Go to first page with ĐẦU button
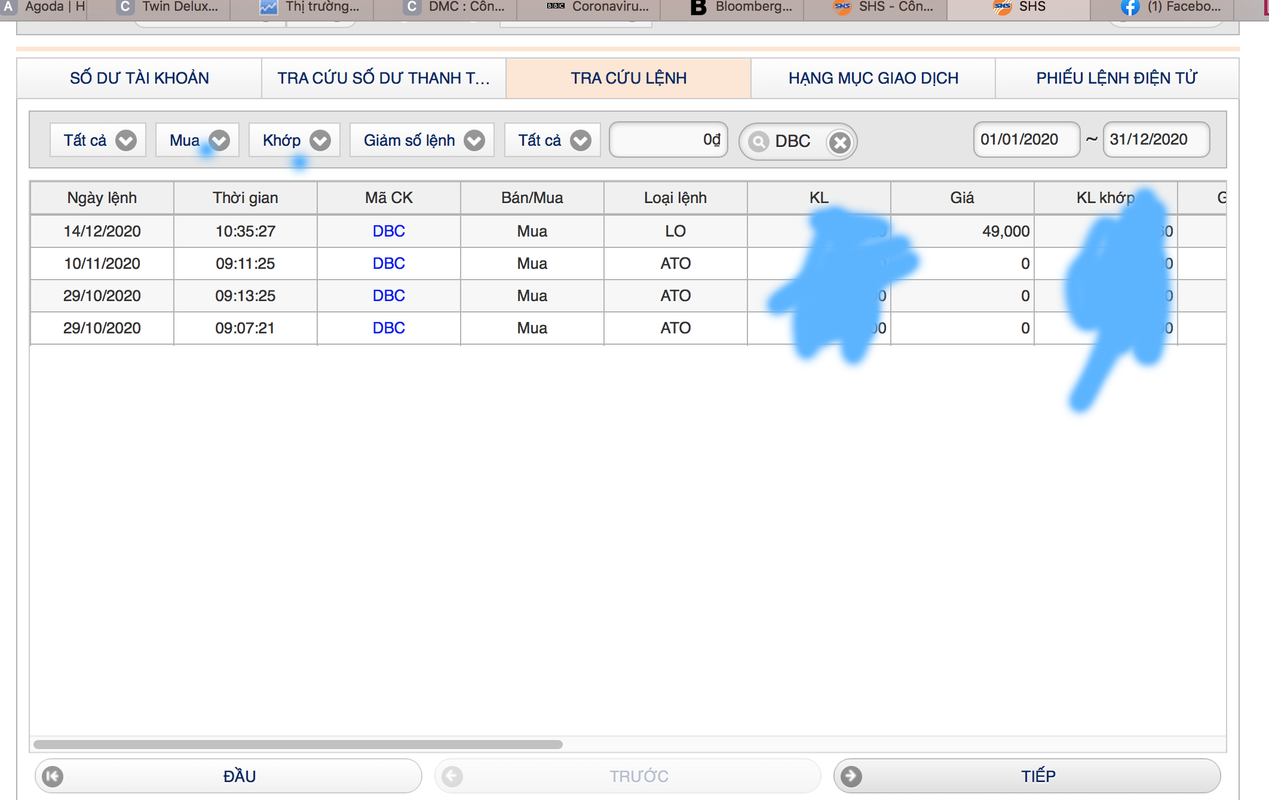1269x800 pixels. (x=228, y=776)
